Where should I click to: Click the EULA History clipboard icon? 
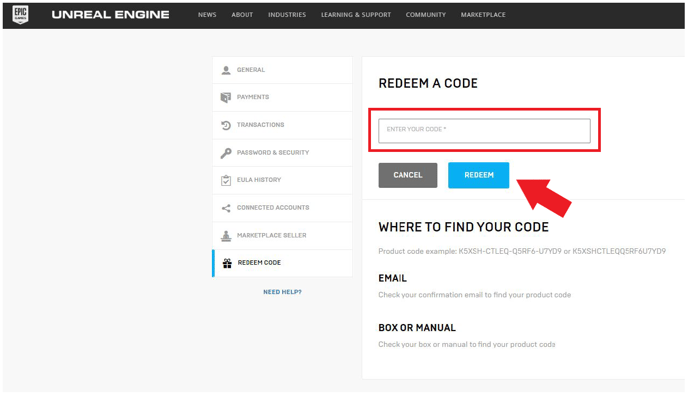click(226, 180)
